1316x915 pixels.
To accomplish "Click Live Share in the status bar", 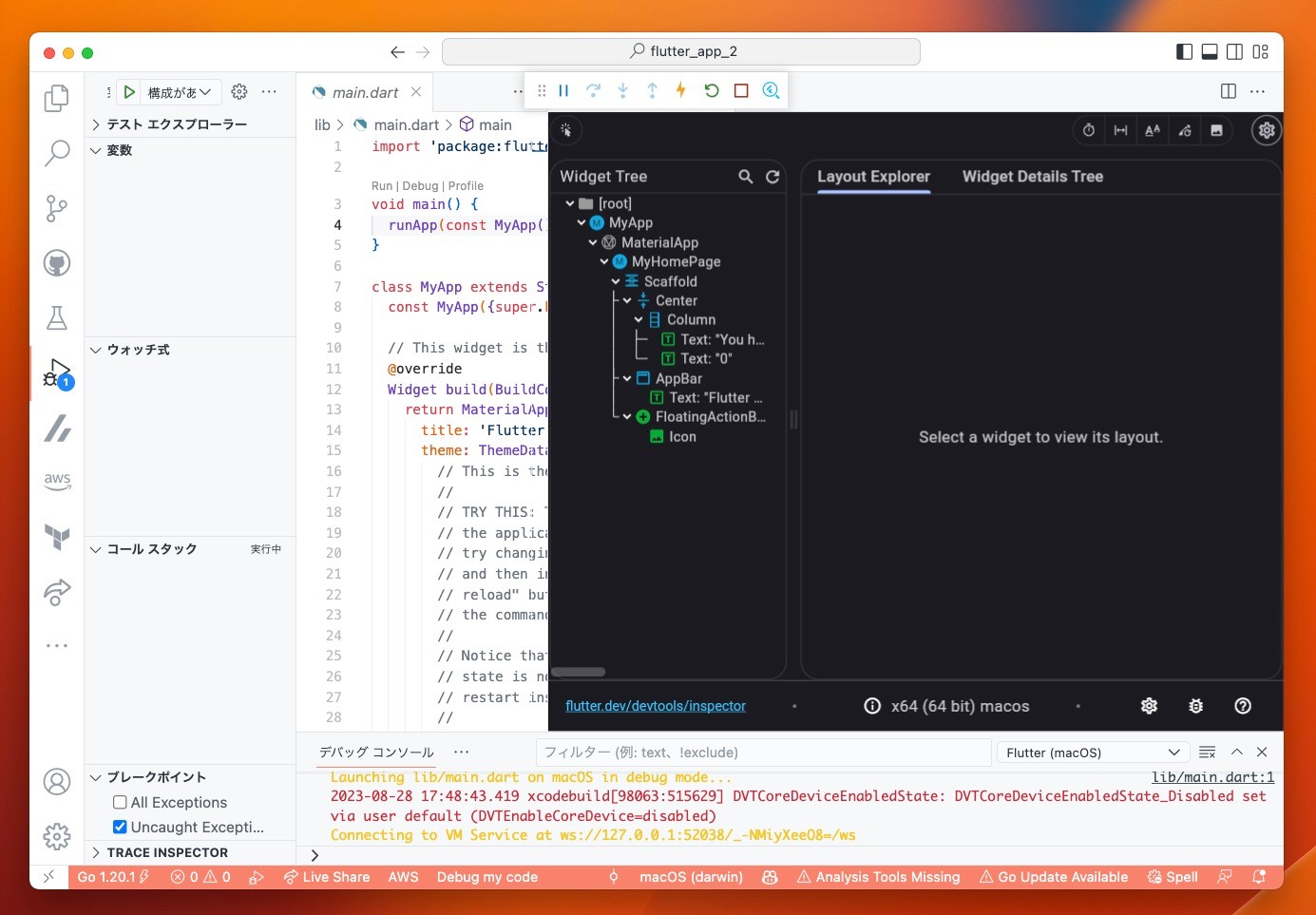I will pyautogui.click(x=326, y=877).
